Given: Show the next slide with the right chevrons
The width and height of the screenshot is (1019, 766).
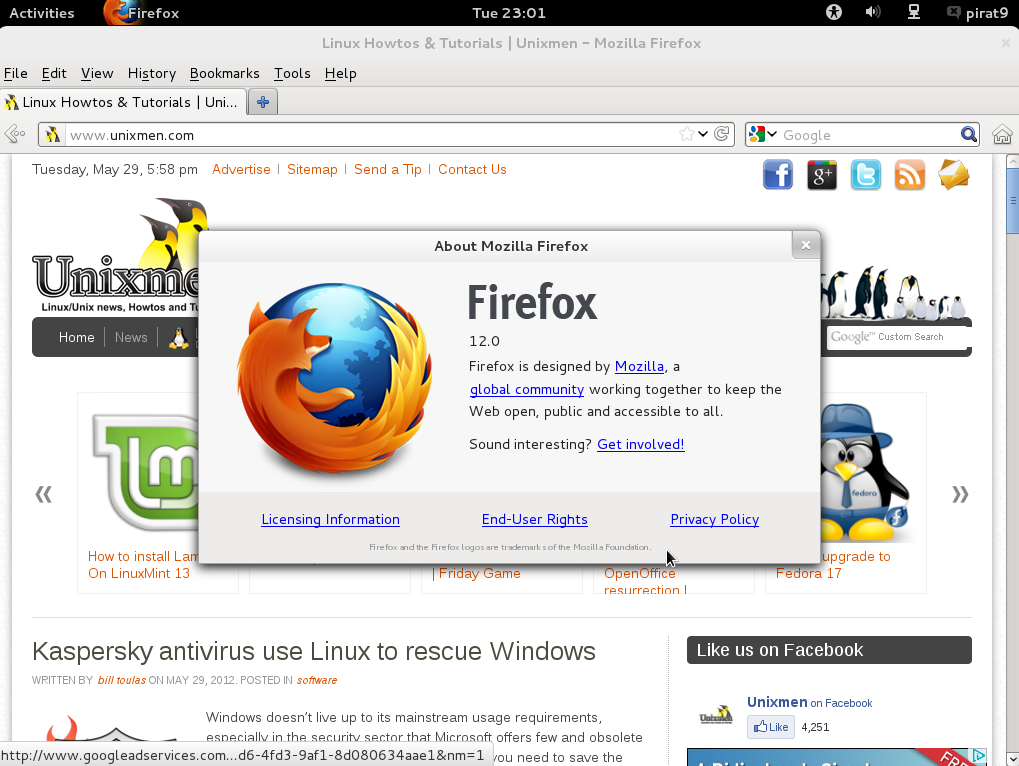Looking at the screenshot, I should (x=960, y=494).
